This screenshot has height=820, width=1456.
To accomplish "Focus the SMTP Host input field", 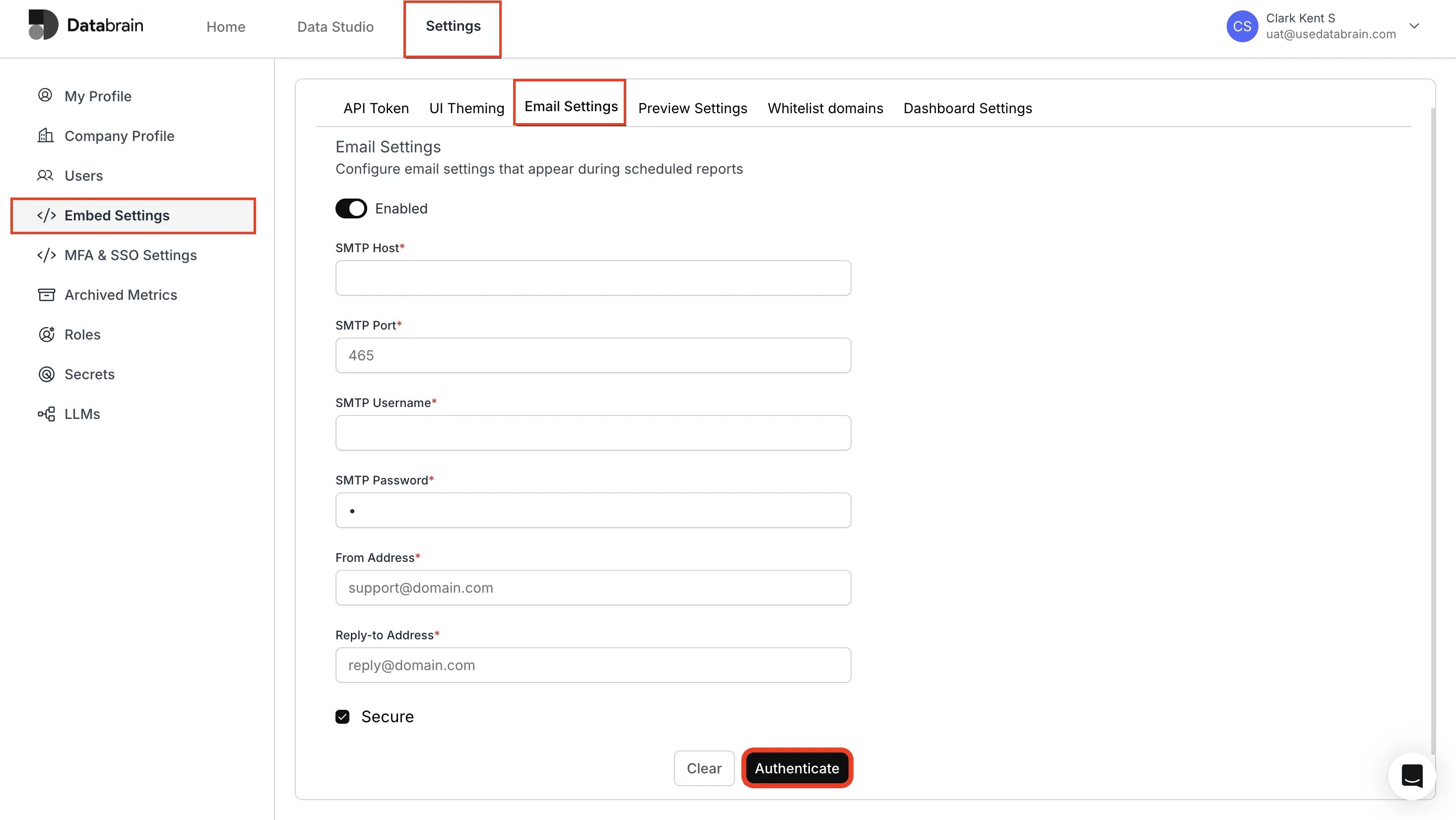I will tap(593, 277).
